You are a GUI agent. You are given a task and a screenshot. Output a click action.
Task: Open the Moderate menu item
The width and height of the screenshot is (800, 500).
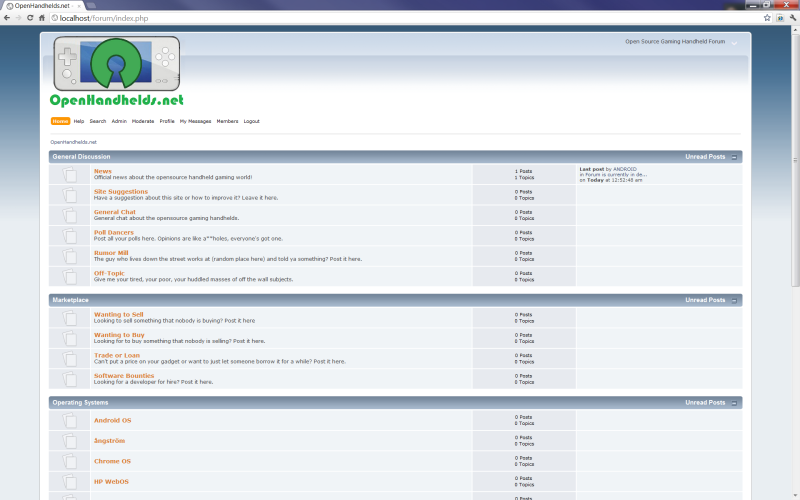(x=143, y=121)
